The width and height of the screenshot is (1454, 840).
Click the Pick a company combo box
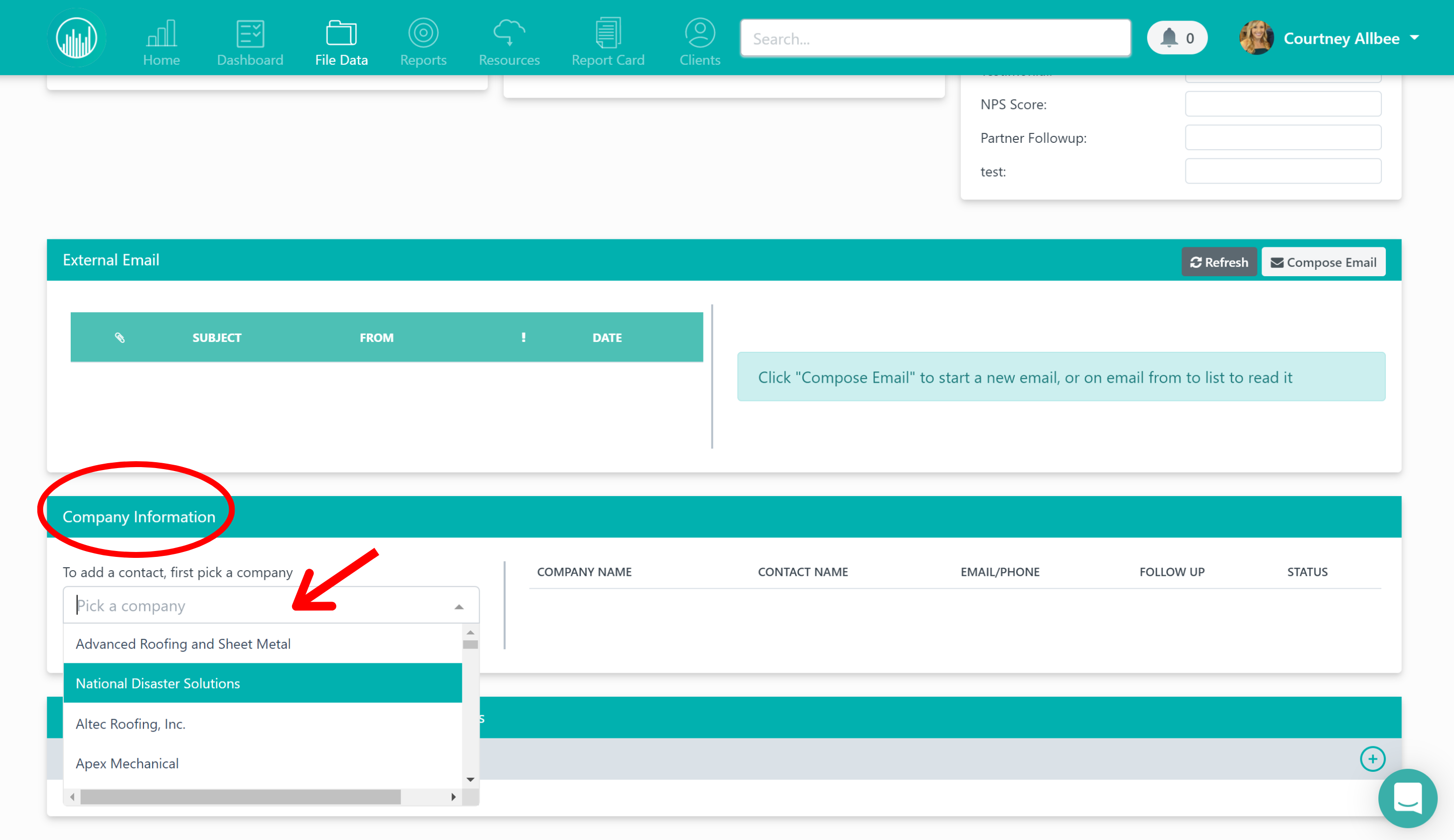tap(270, 605)
